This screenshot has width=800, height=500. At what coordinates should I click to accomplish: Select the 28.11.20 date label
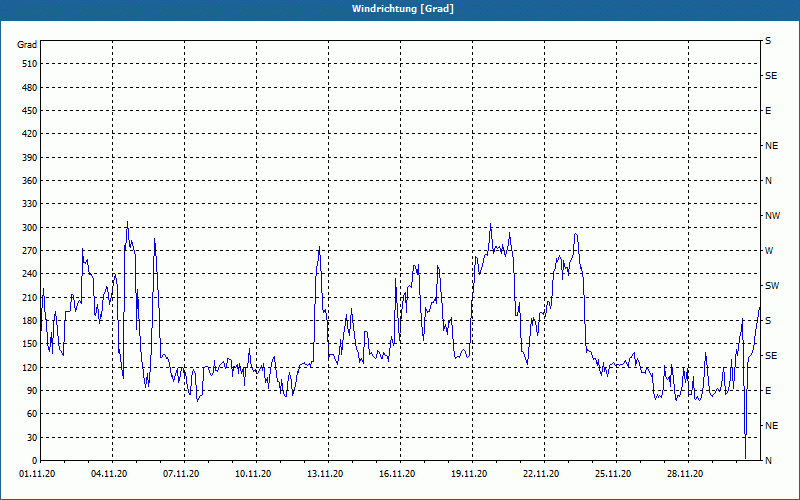(x=685, y=474)
